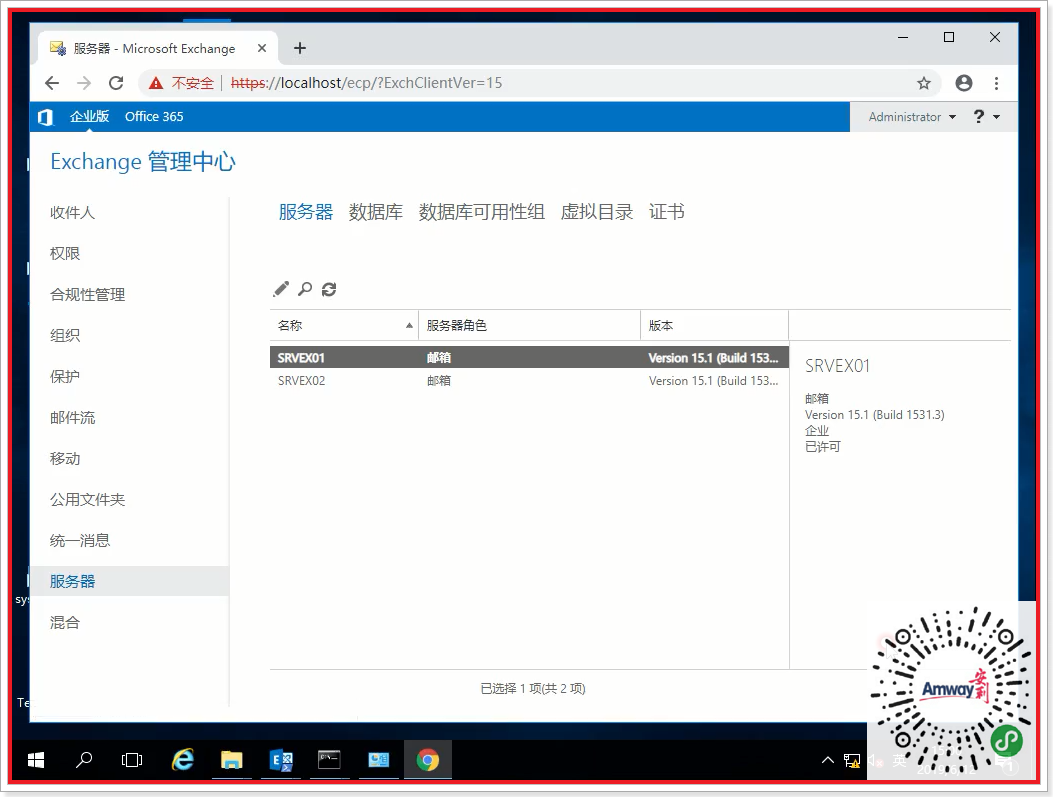1053x797 pixels.
Task: Click the magnifier search icon in toolbar
Action: (305, 289)
